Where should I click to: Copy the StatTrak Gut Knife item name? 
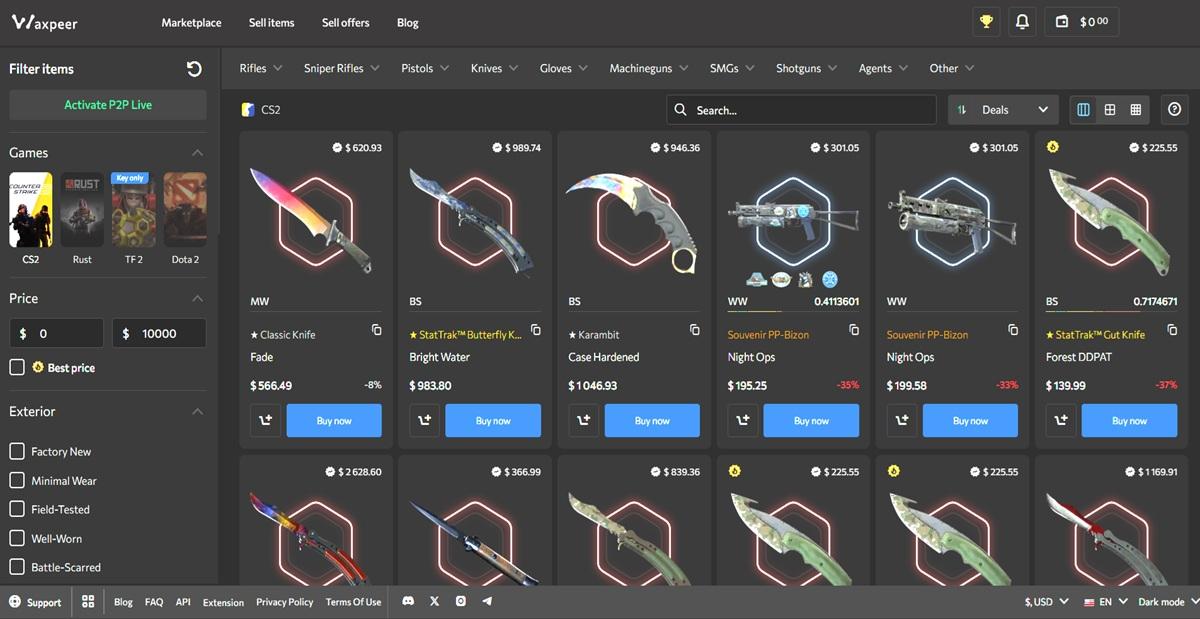click(1172, 330)
